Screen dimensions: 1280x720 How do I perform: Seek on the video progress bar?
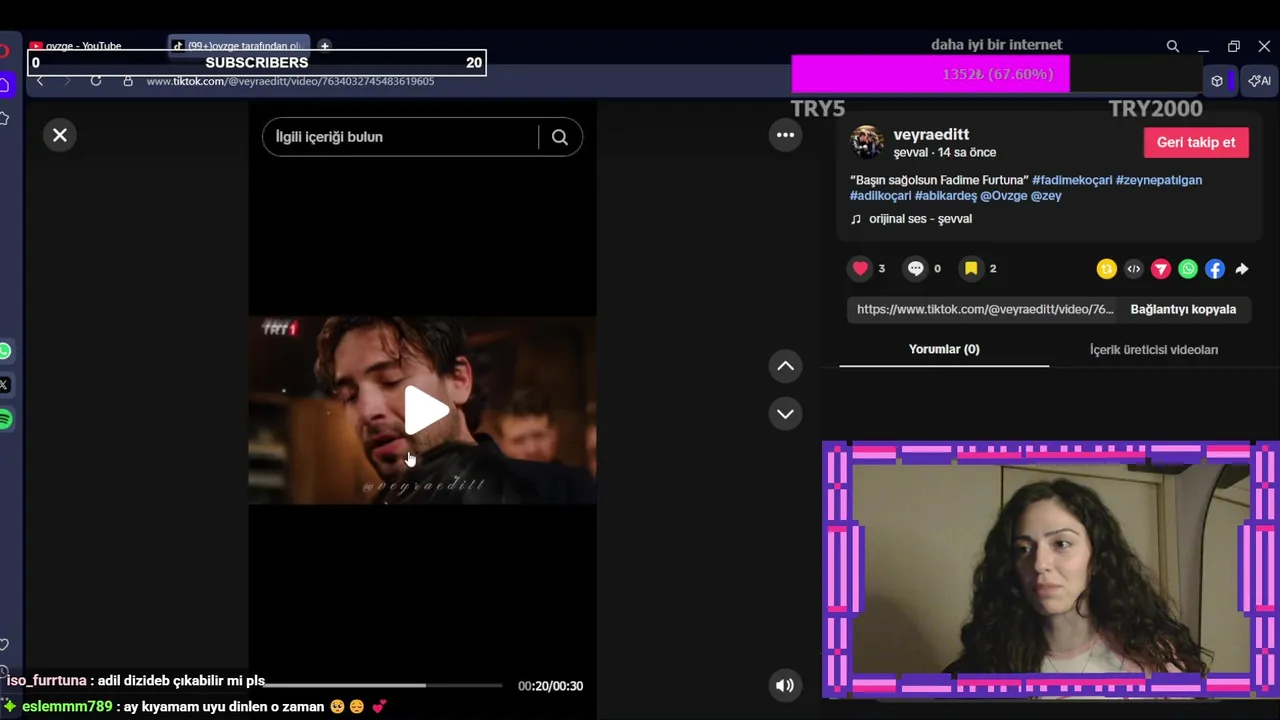pyautogui.click(x=383, y=685)
